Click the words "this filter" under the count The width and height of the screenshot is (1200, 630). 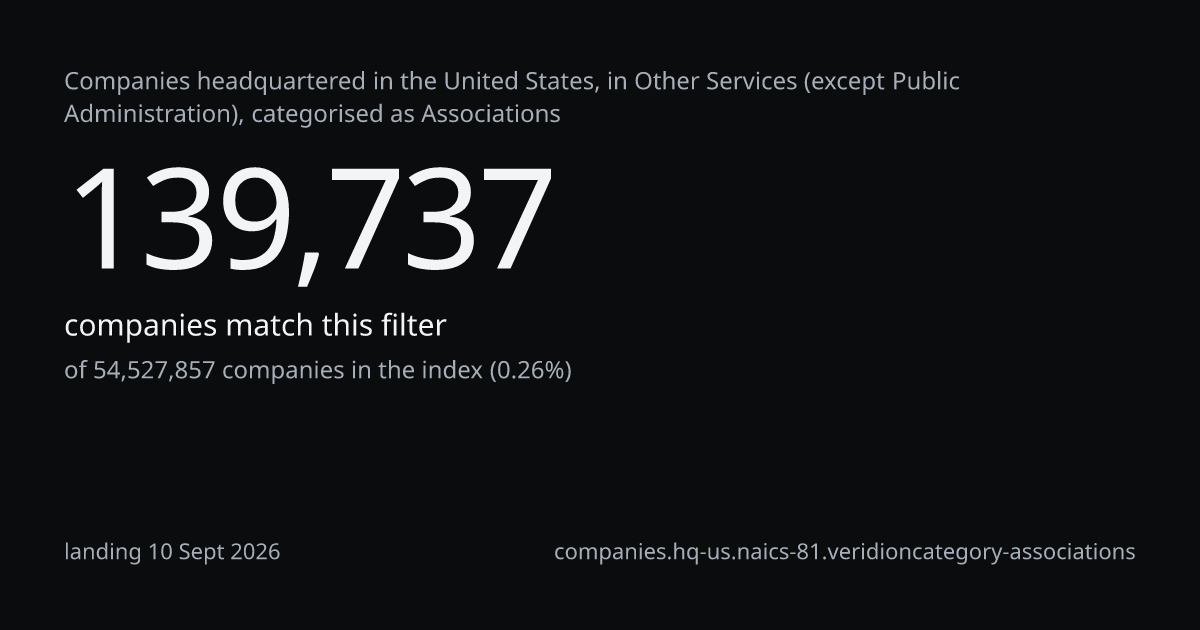pyautogui.click(x=383, y=326)
